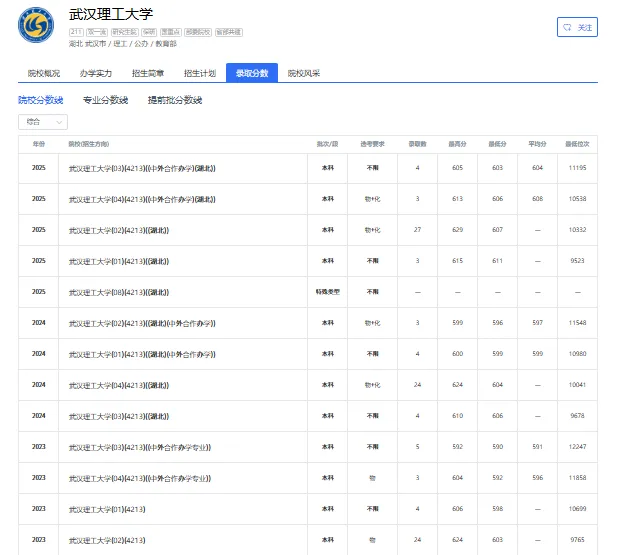Viewport: 630px width, 555px height.
Task: Click the 平均分 column header
Action: click(537, 144)
